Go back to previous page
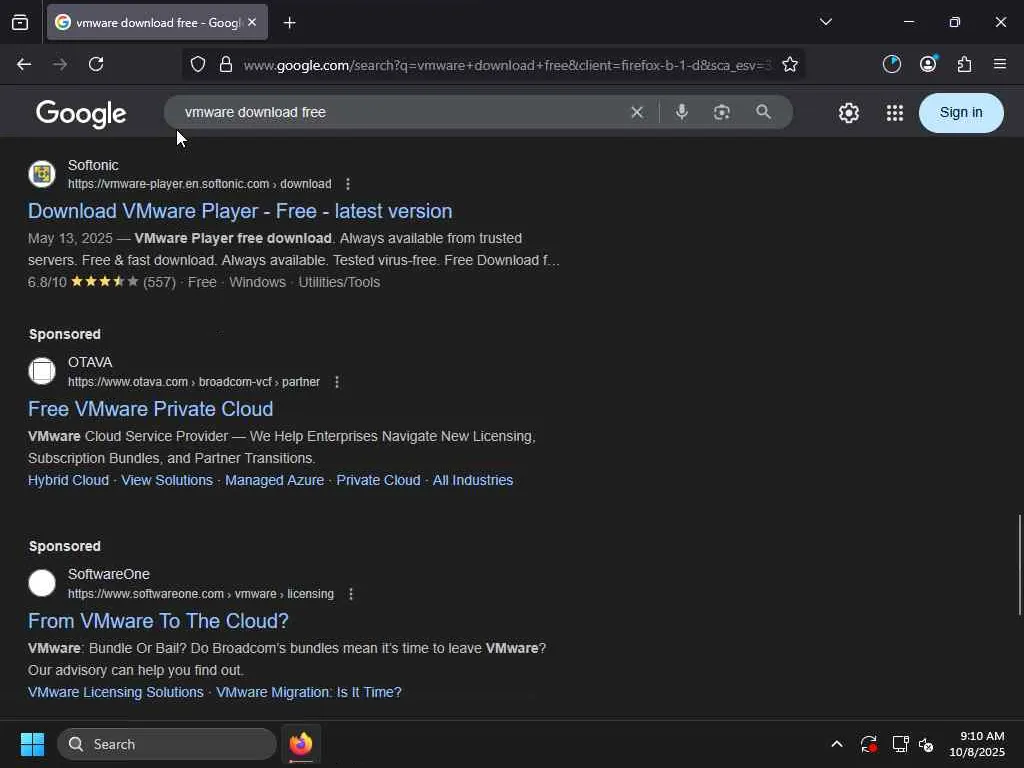 click(24, 64)
